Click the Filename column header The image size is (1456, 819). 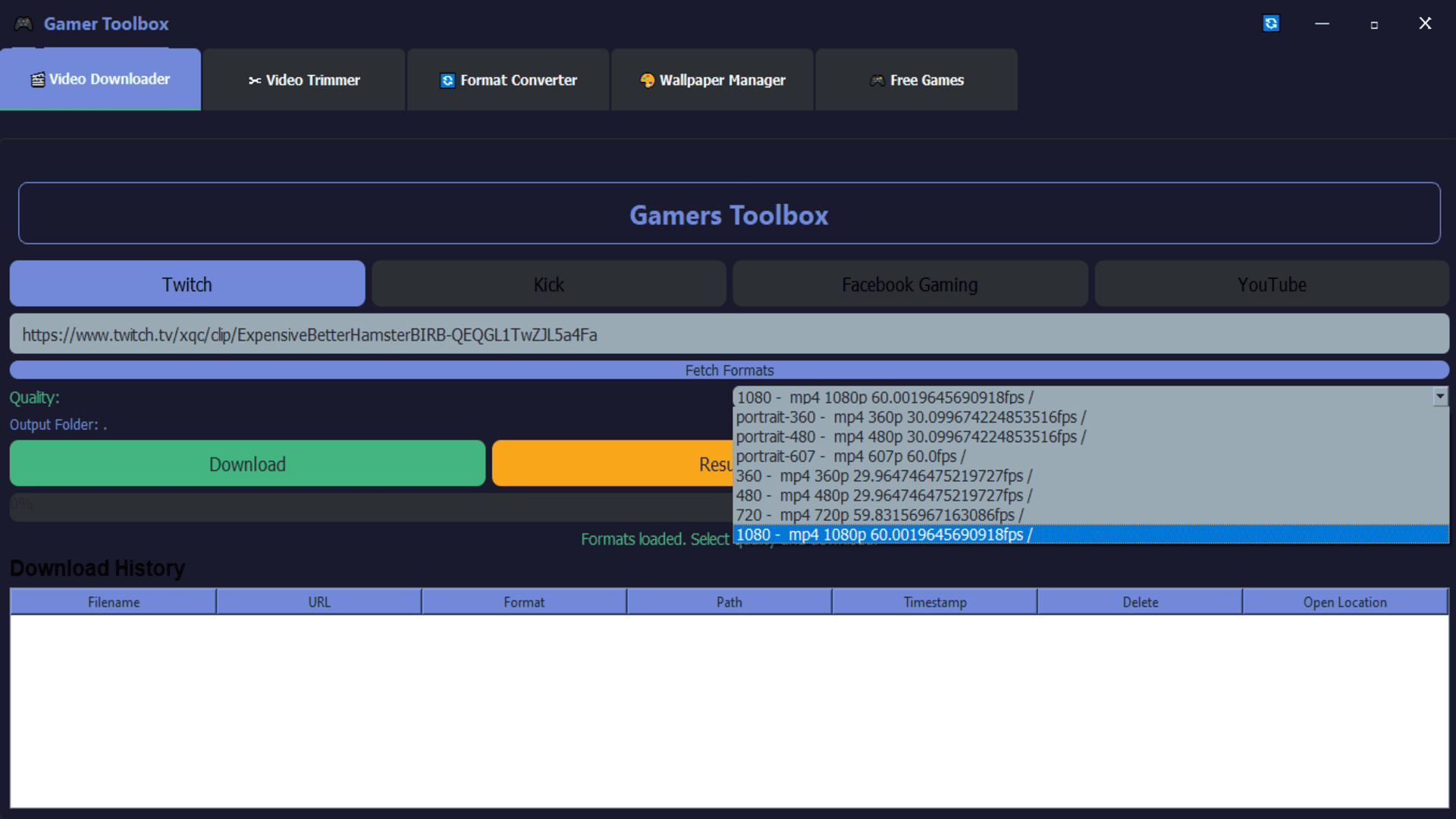(x=112, y=601)
